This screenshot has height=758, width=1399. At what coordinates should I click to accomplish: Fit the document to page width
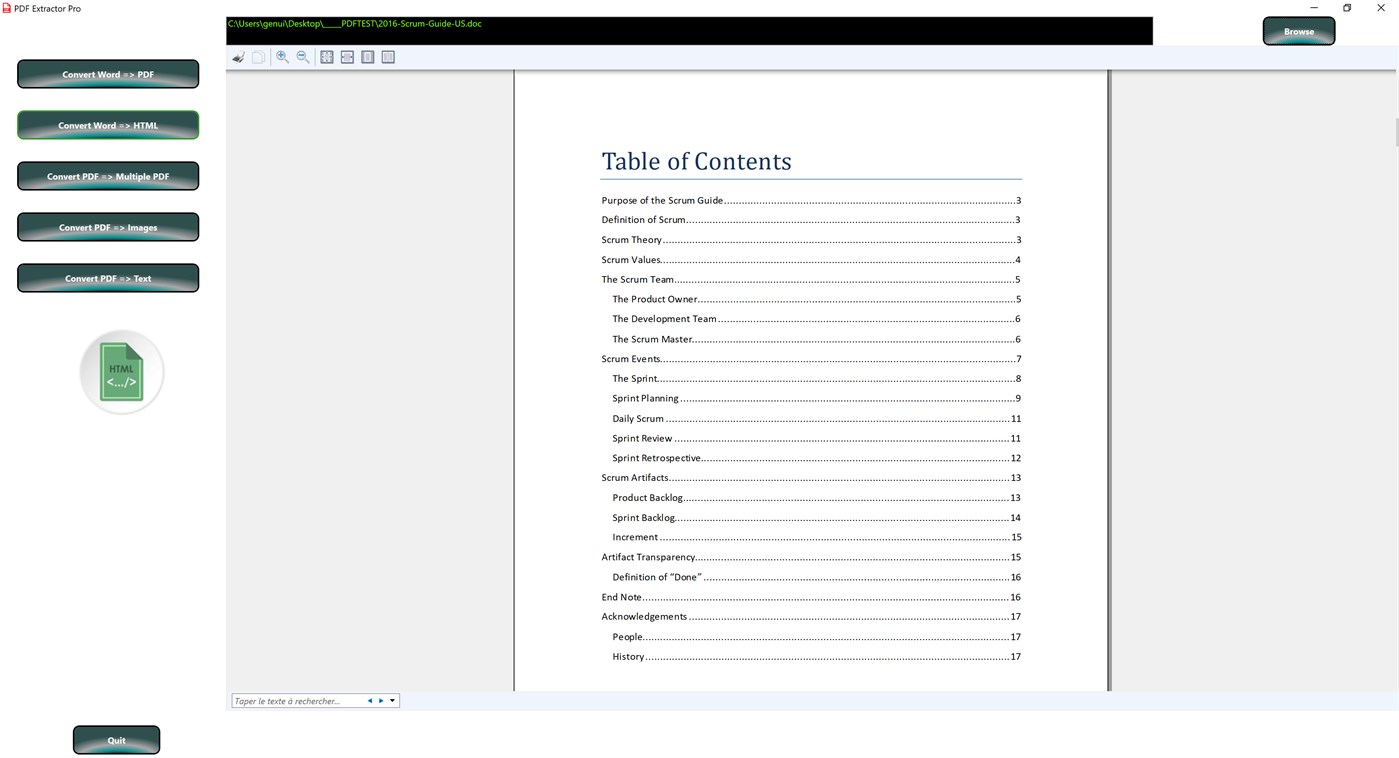(x=347, y=56)
